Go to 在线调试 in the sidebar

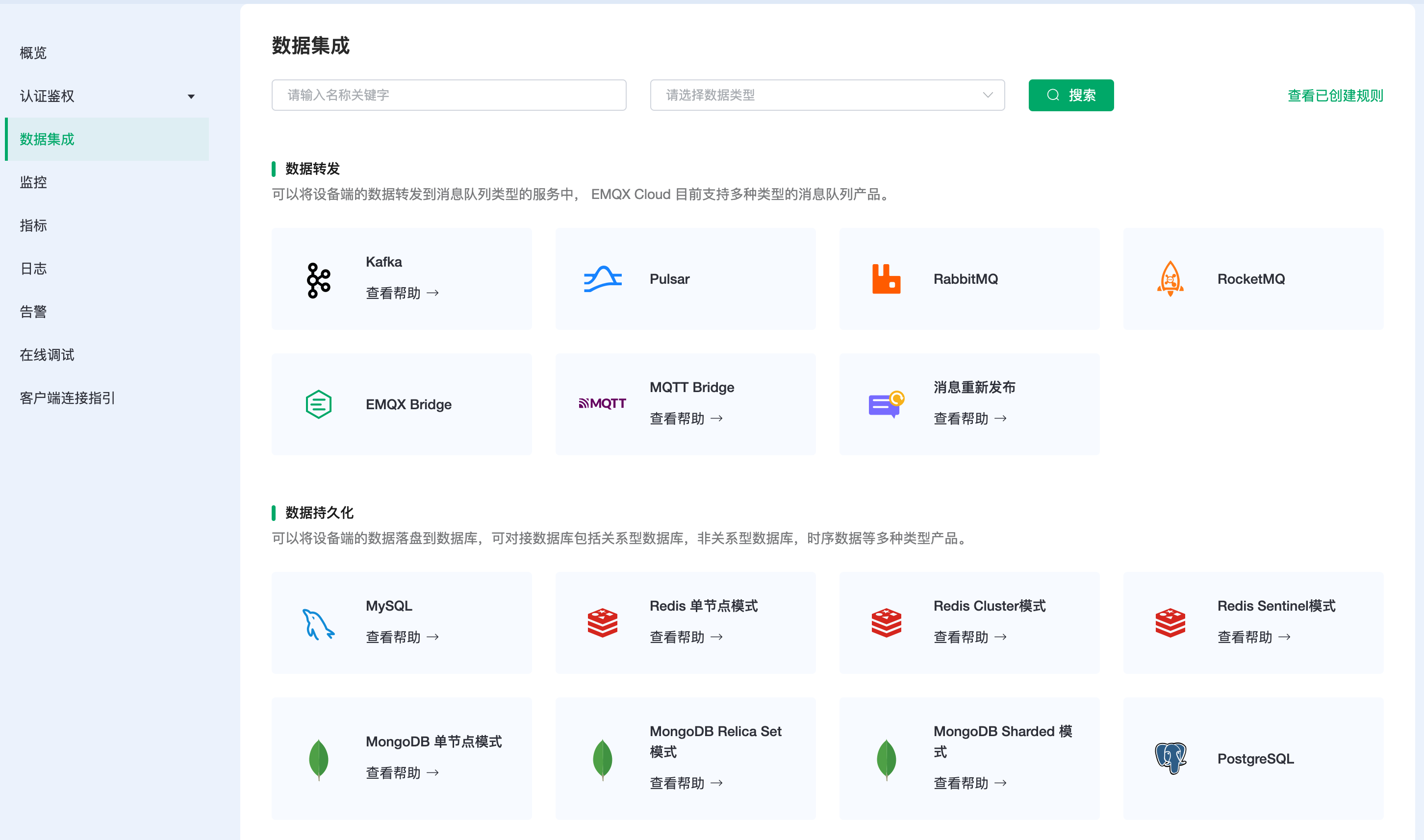click(x=47, y=355)
